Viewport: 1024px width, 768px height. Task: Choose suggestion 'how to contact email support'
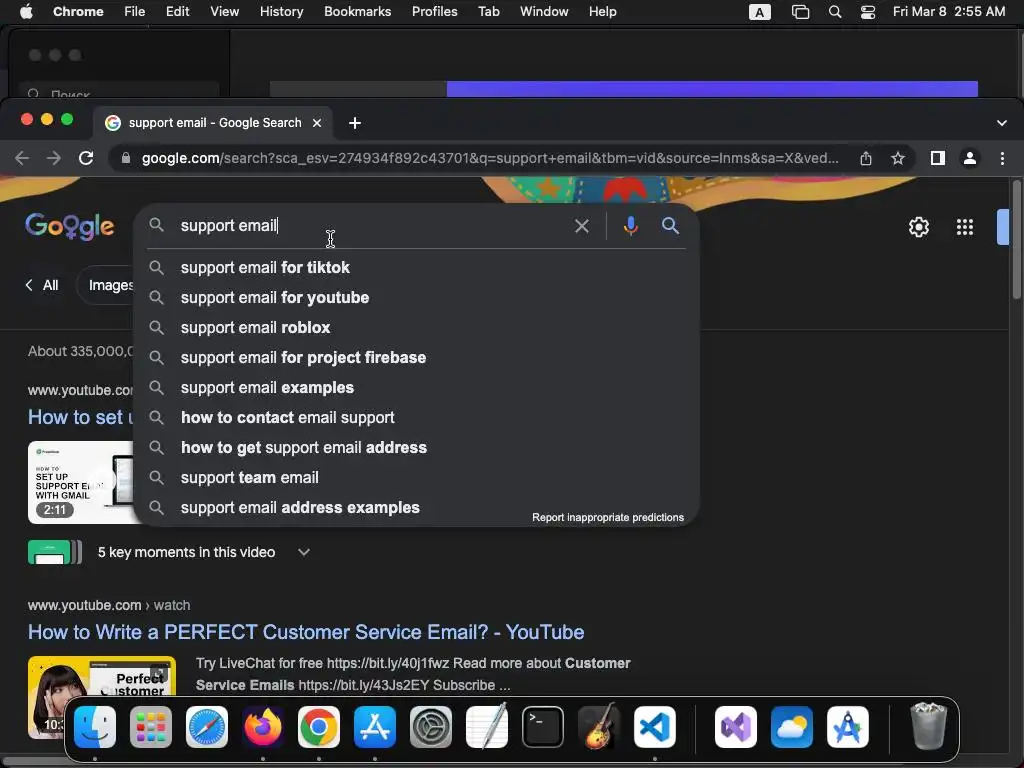416,418
